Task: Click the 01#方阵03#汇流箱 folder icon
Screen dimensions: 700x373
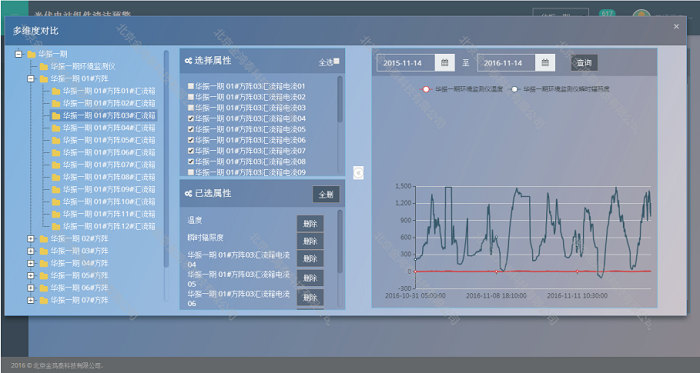Action: tap(56, 116)
